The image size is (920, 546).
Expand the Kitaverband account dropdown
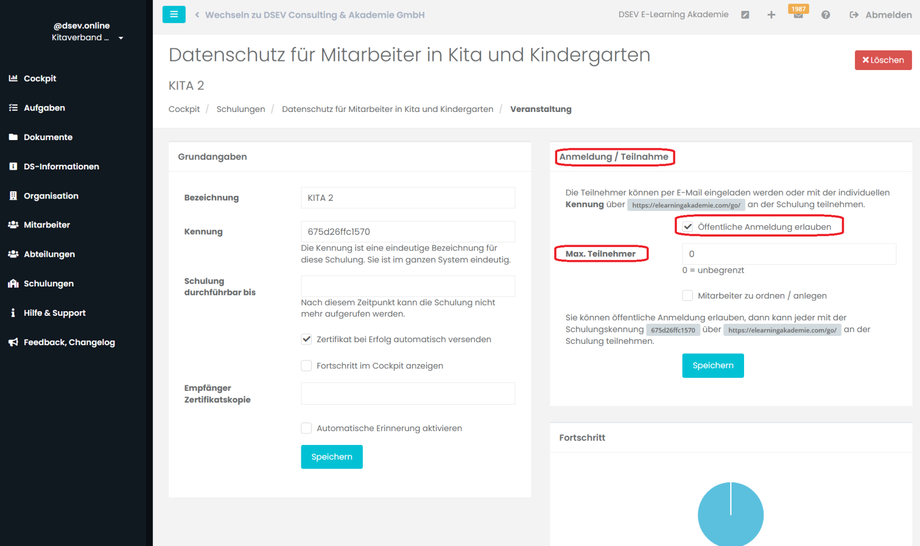(121, 39)
